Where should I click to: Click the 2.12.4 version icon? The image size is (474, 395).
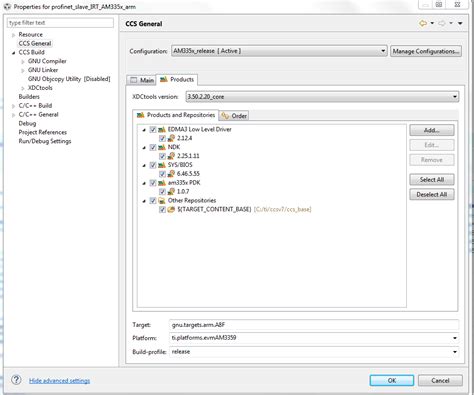[x=171, y=138]
